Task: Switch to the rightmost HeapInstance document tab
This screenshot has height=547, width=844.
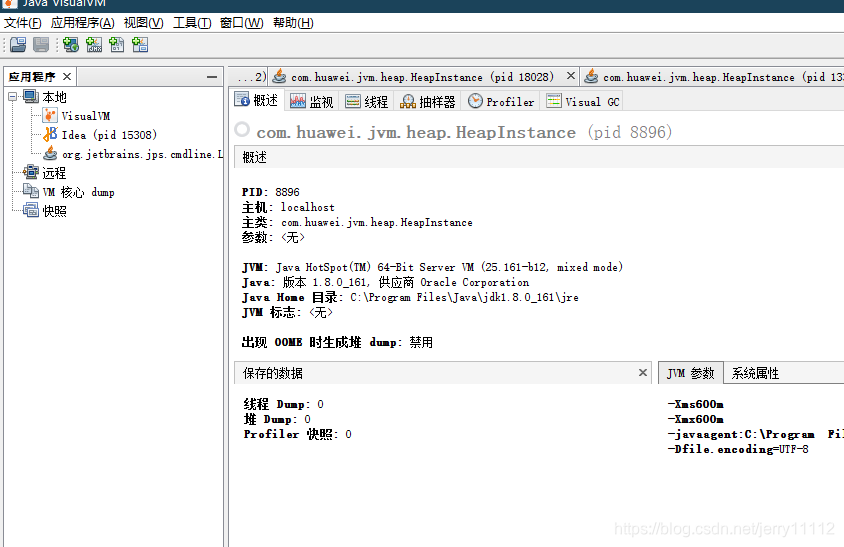Action: tap(714, 77)
